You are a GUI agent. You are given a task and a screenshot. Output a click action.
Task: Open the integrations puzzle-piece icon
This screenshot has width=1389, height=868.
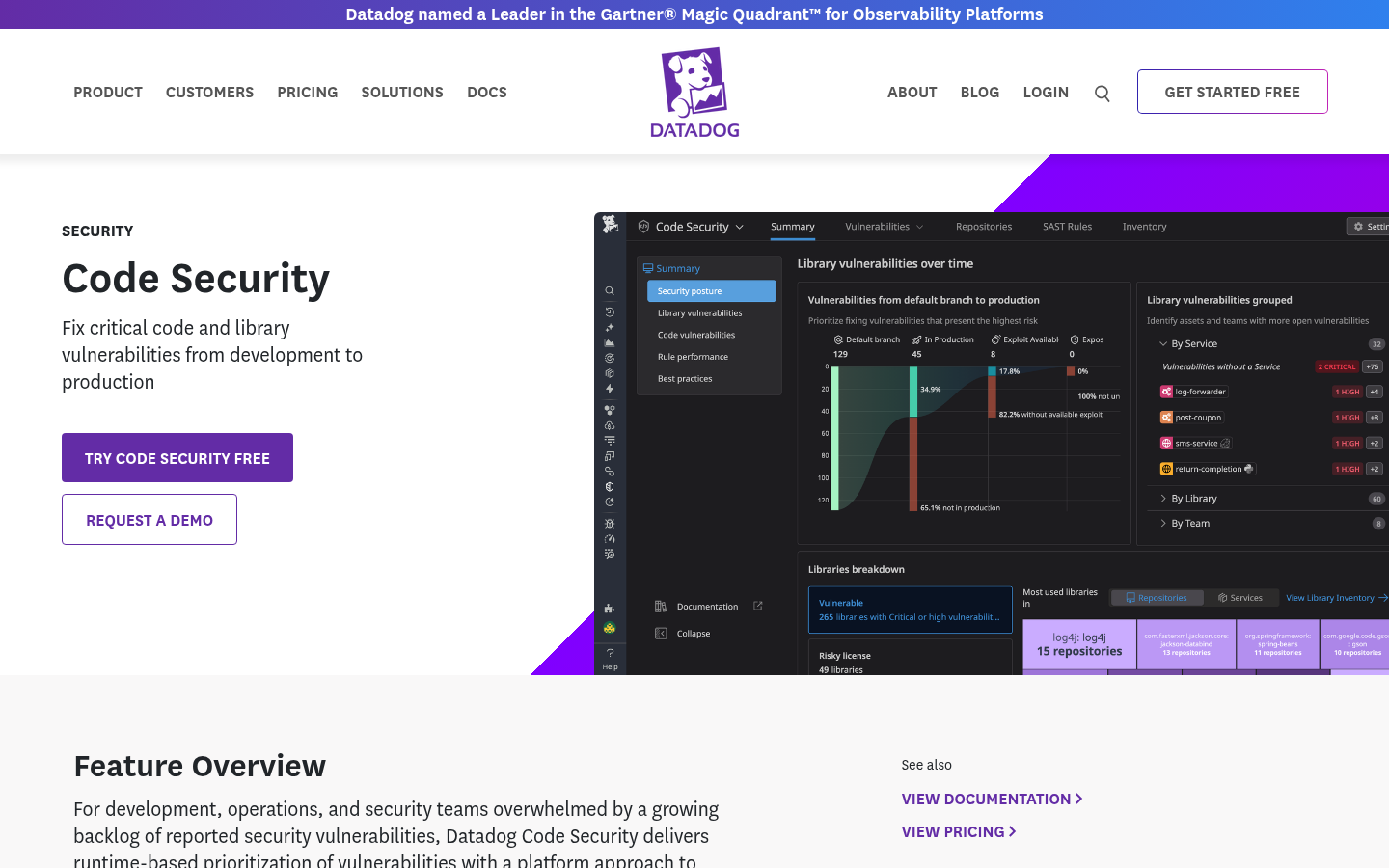point(610,609)
